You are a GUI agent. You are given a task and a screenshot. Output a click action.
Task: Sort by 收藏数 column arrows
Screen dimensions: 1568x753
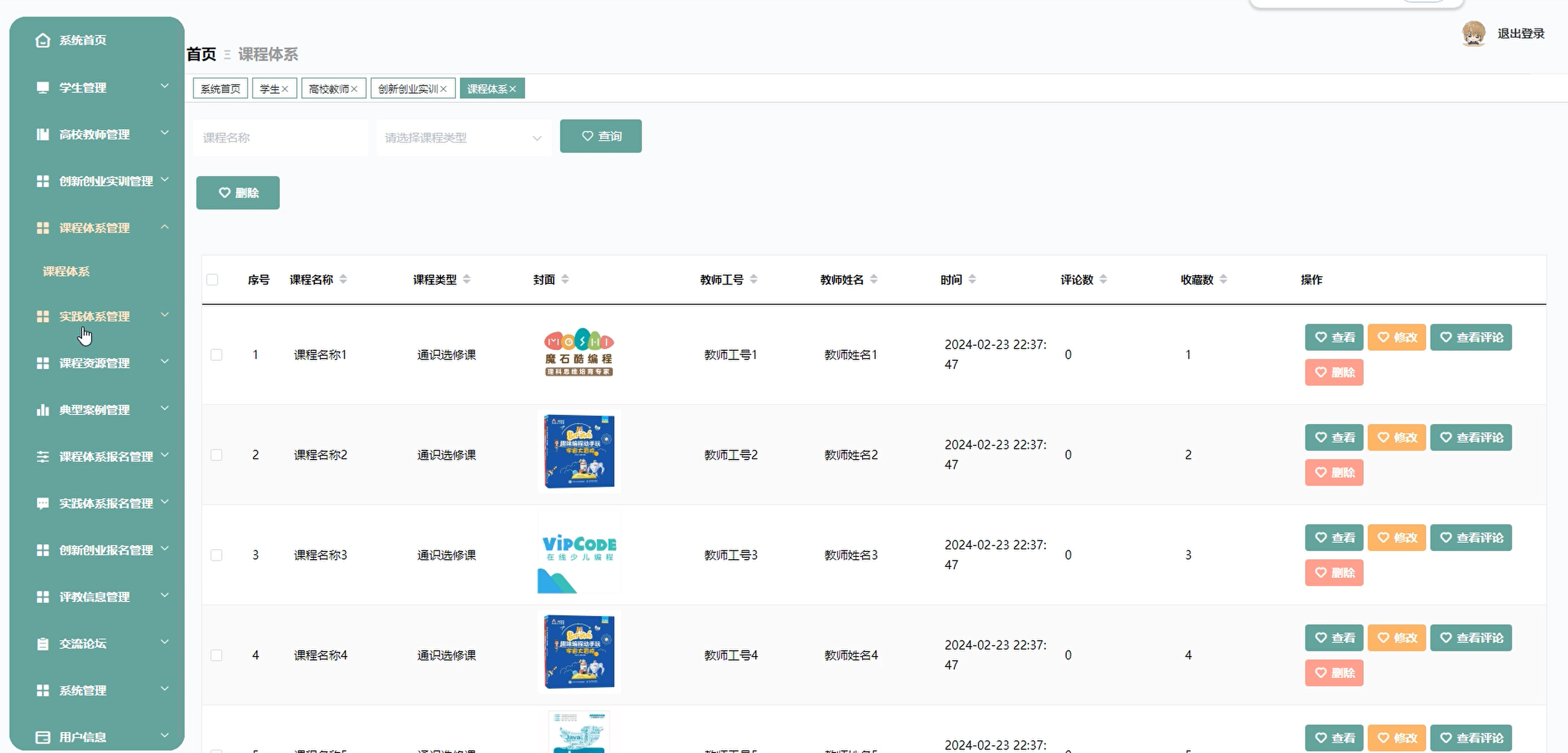click(x=1223, y=280)
